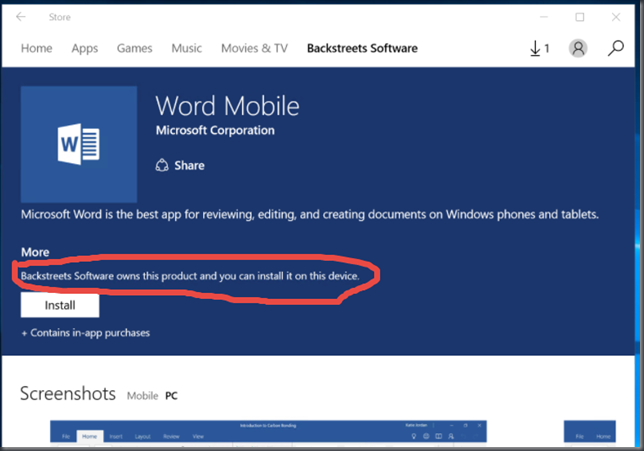Viewport: 644px width, 451px height.
Task: Open Store search with magnifier icon
Action: (616, 48)
